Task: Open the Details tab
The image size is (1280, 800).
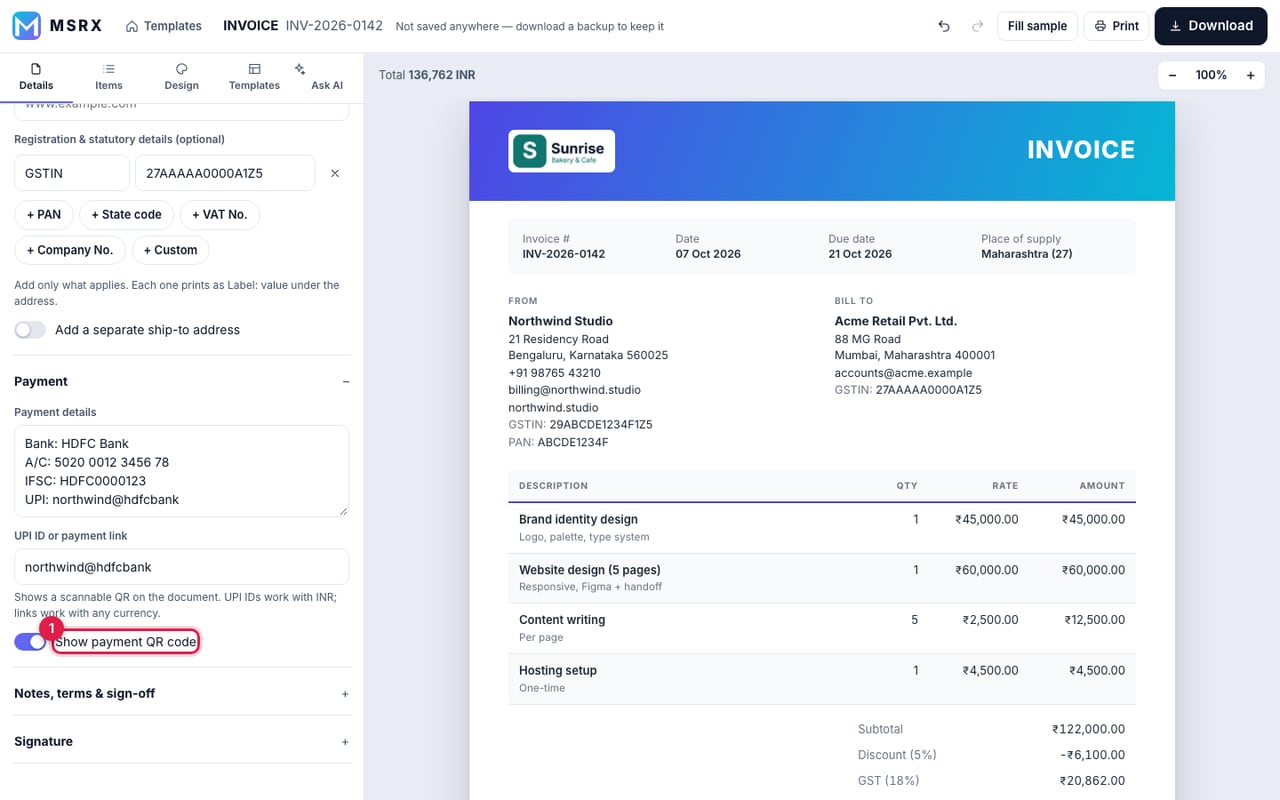Action: (x=36, y=77)
